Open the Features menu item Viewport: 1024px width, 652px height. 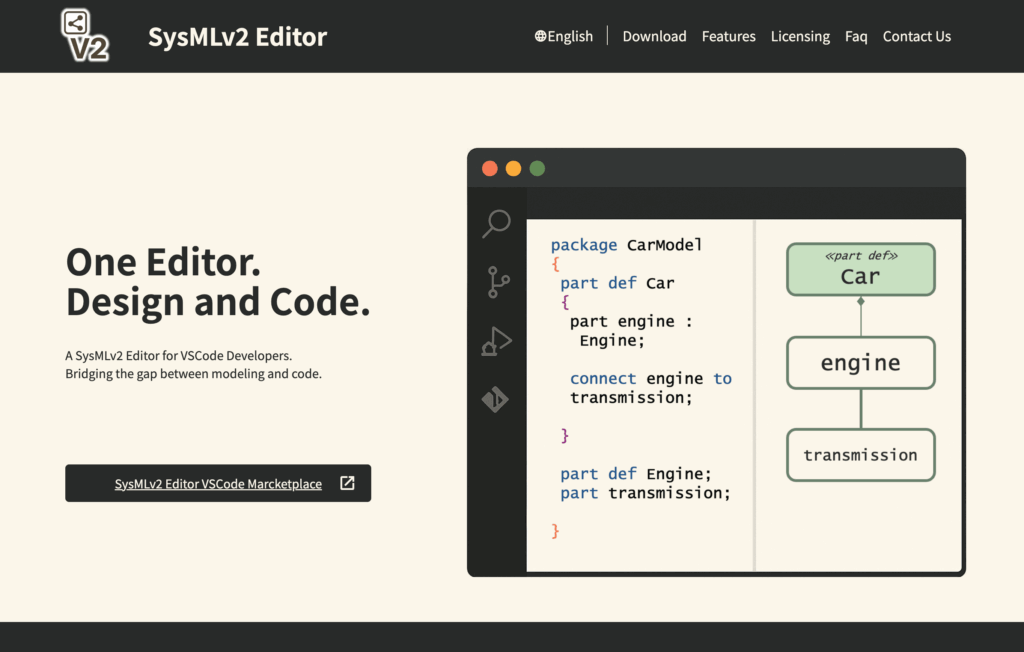728,36
